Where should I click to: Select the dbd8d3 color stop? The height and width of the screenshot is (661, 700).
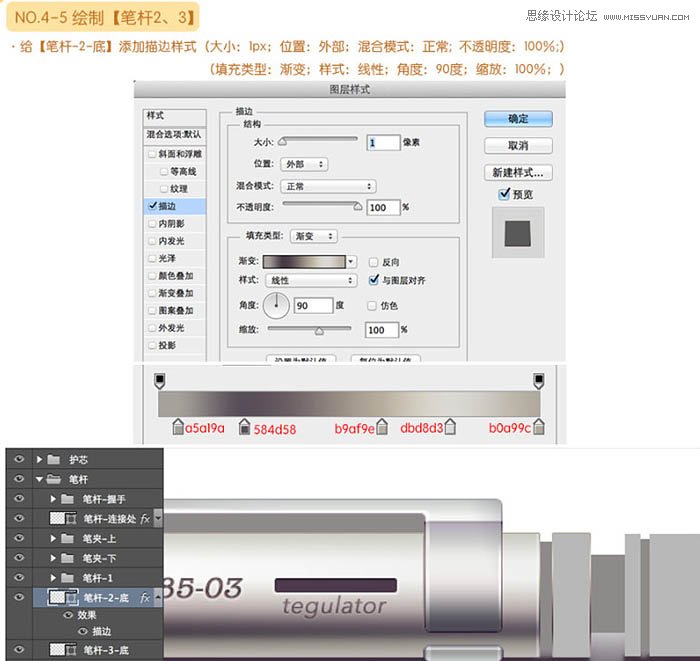point(450,427)
